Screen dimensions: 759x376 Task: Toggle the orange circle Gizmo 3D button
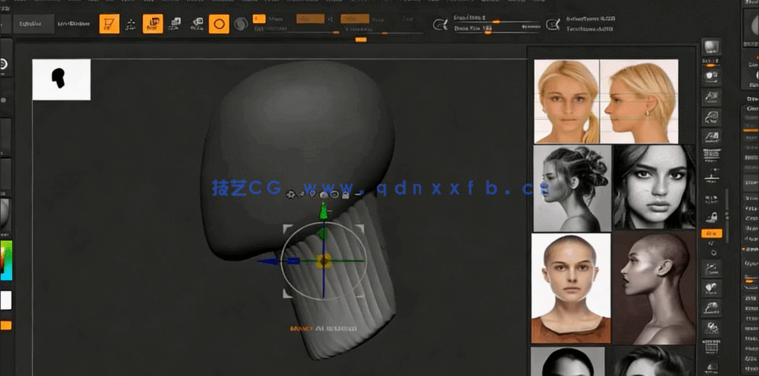[219, 24]
